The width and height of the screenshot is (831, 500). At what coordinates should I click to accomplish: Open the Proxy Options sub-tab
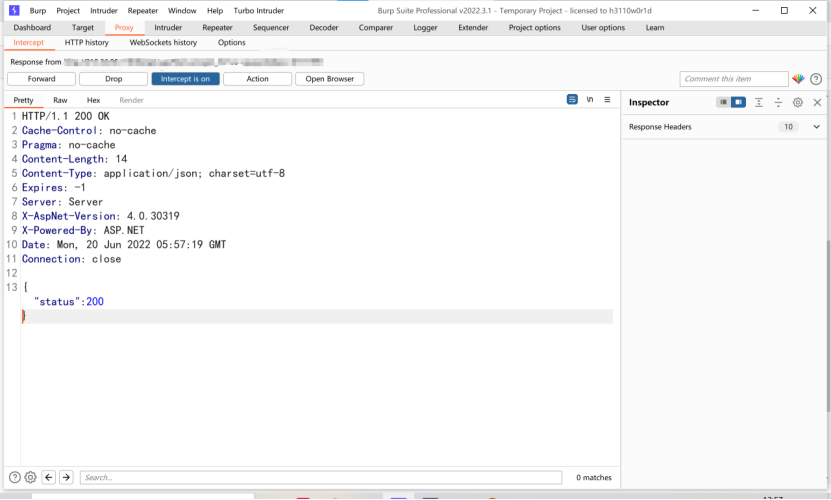coord(232,42)
